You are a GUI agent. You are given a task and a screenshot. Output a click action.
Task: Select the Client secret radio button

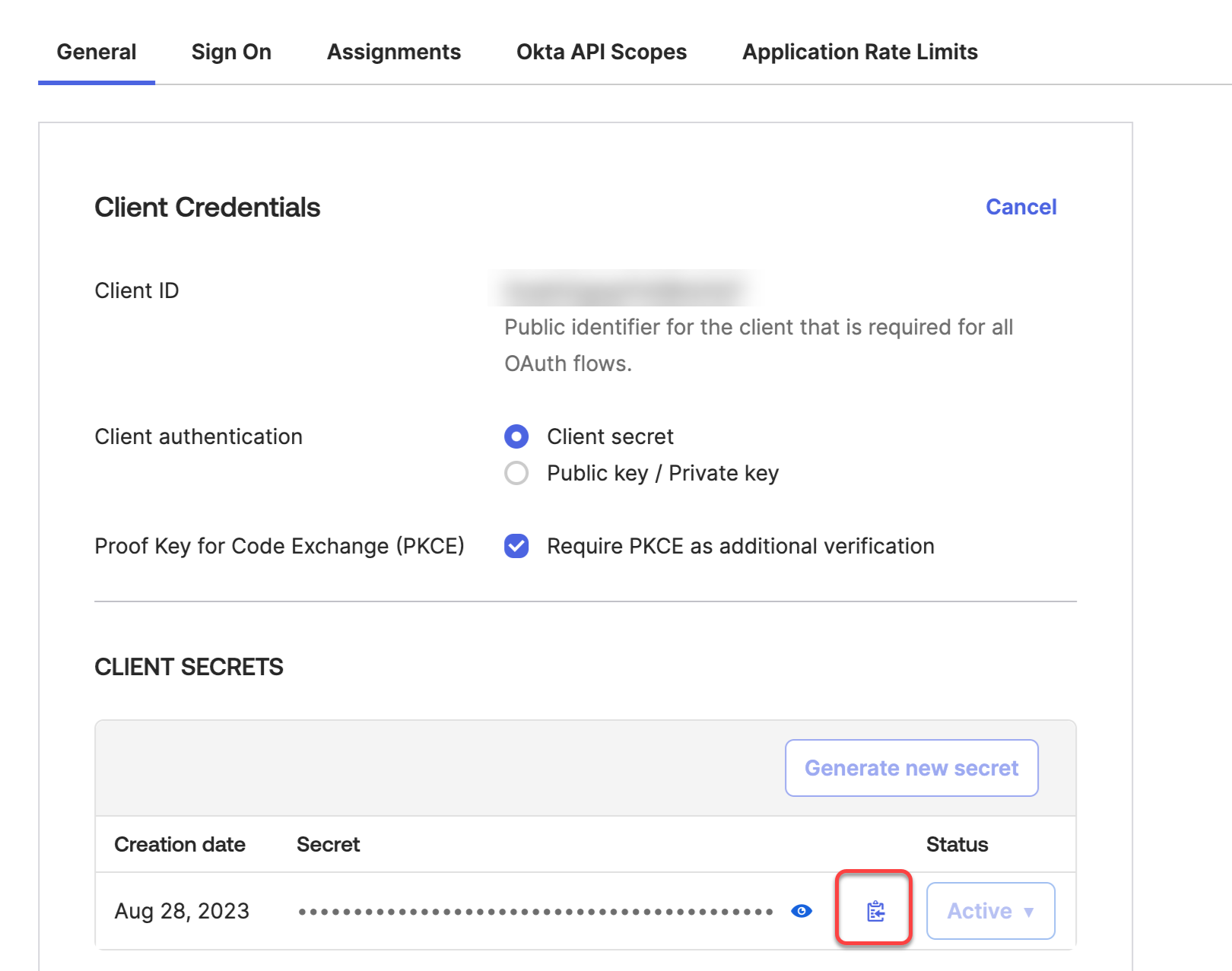(x=516, y=436)
